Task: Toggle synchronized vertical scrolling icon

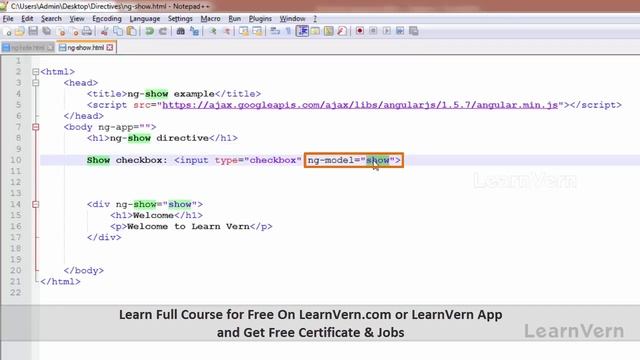Action: 244,31
